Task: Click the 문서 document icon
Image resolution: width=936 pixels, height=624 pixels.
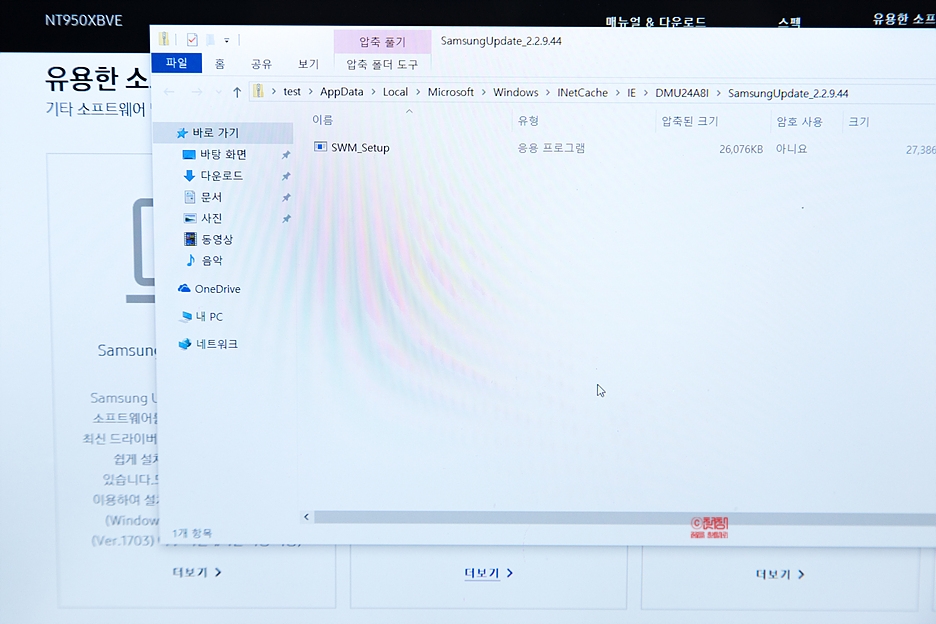Action: pos(190,196)
